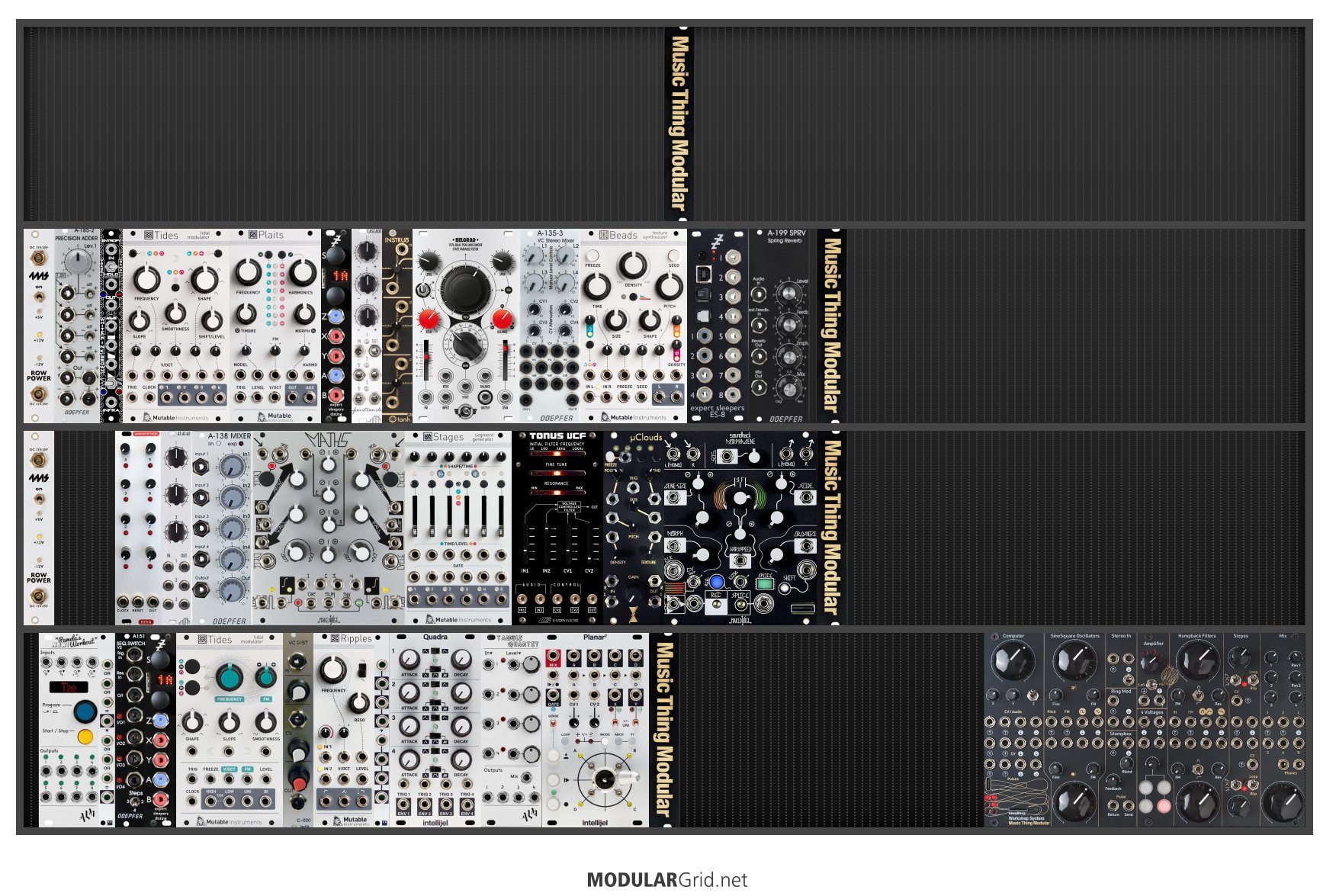Viewport: 1336px width, 896px height.
Task: Click the red tempo display on Pamela's Workout
Action: pyautogui.click(x=69, y=687)
